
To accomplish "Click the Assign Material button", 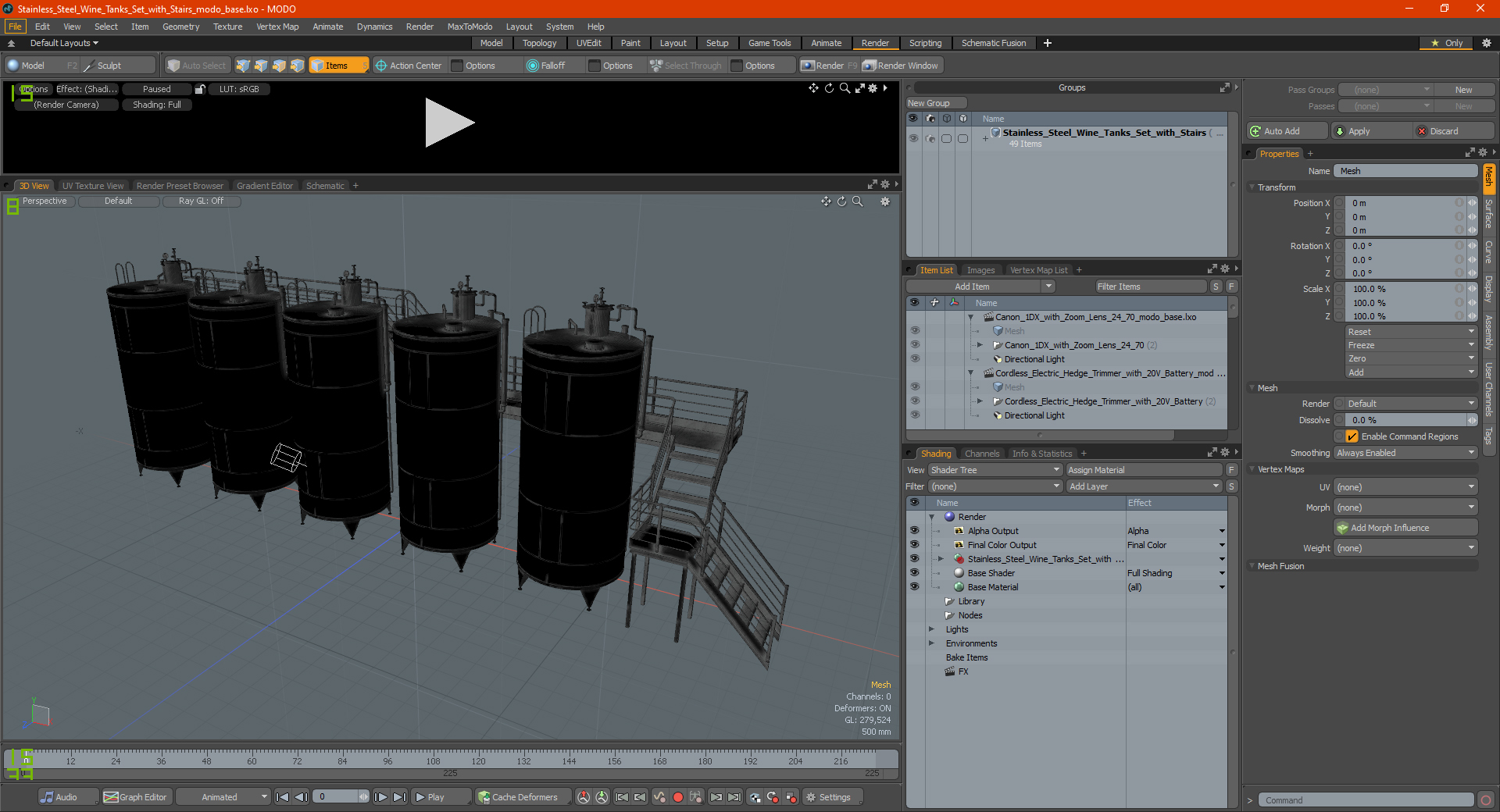I will click(1144, 470).
